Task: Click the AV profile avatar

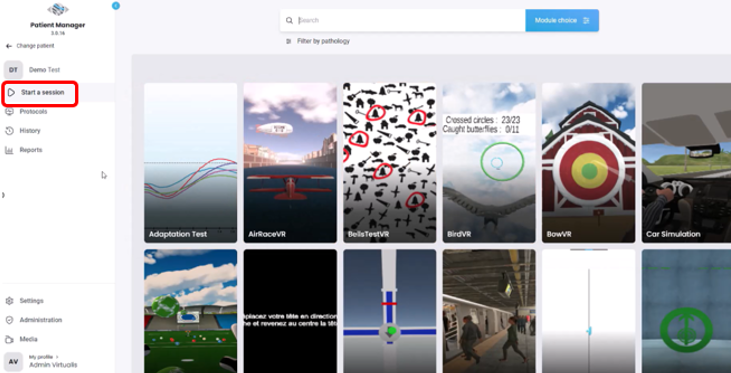Action: click(14, 361)
